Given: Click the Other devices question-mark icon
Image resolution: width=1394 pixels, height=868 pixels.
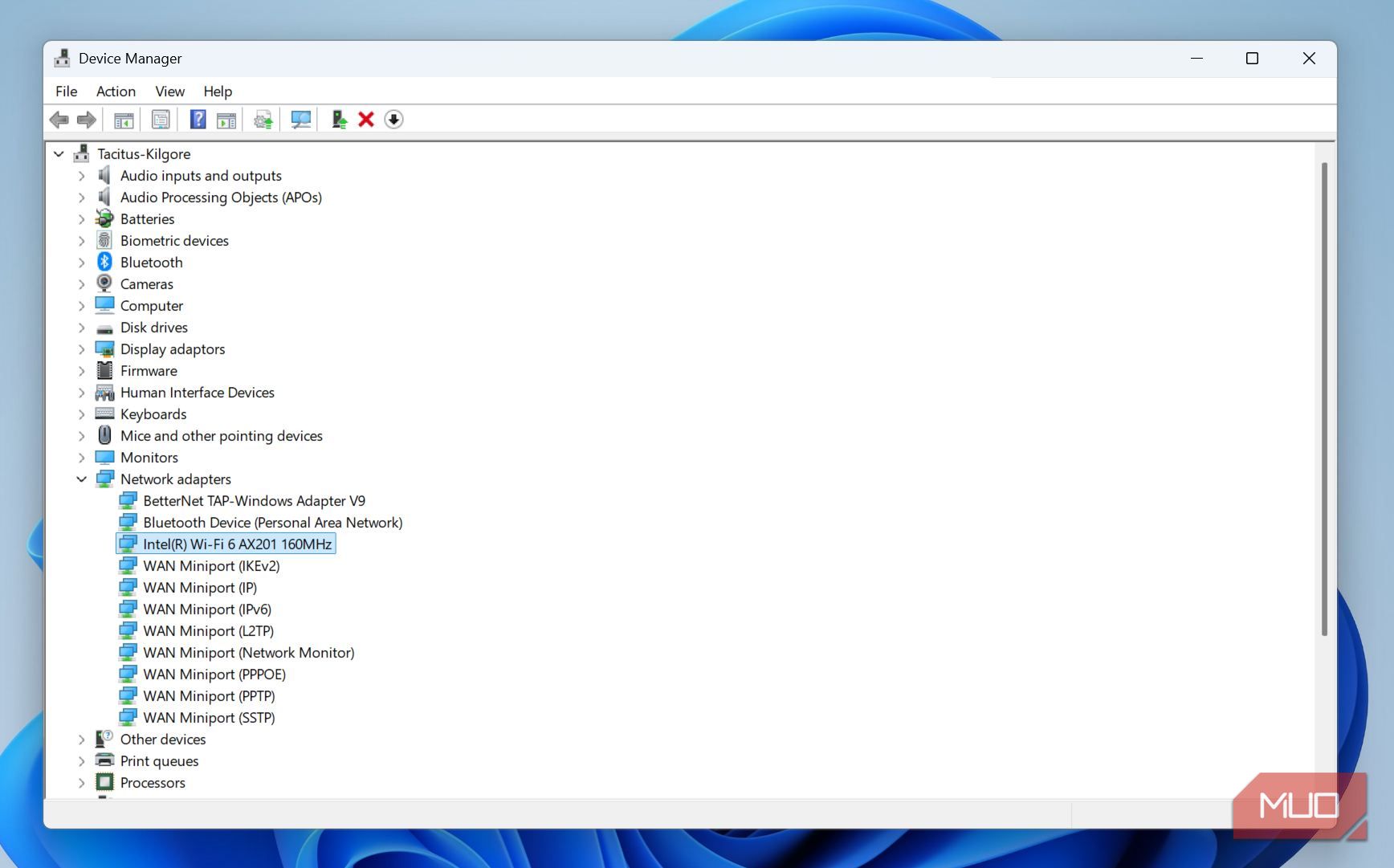Looking at the screenshot, I should [104, 739].
